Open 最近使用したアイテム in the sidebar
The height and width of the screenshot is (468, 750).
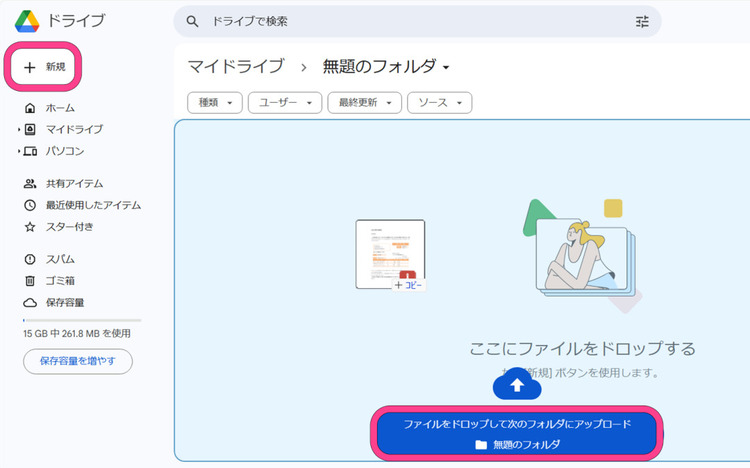coord(93,205)
